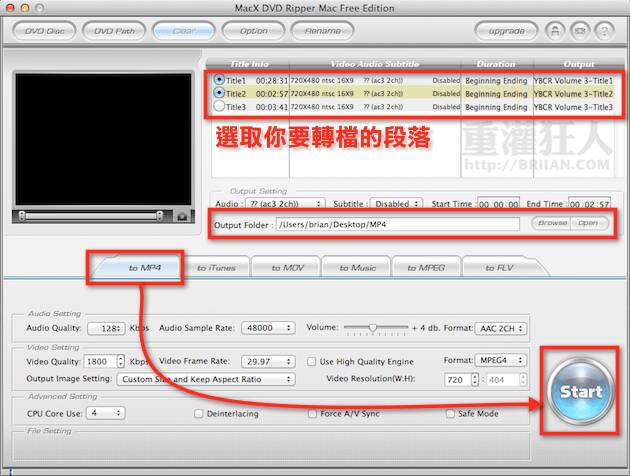
Task: Take a snapshot with the camera icon
Action: [182, 217]
